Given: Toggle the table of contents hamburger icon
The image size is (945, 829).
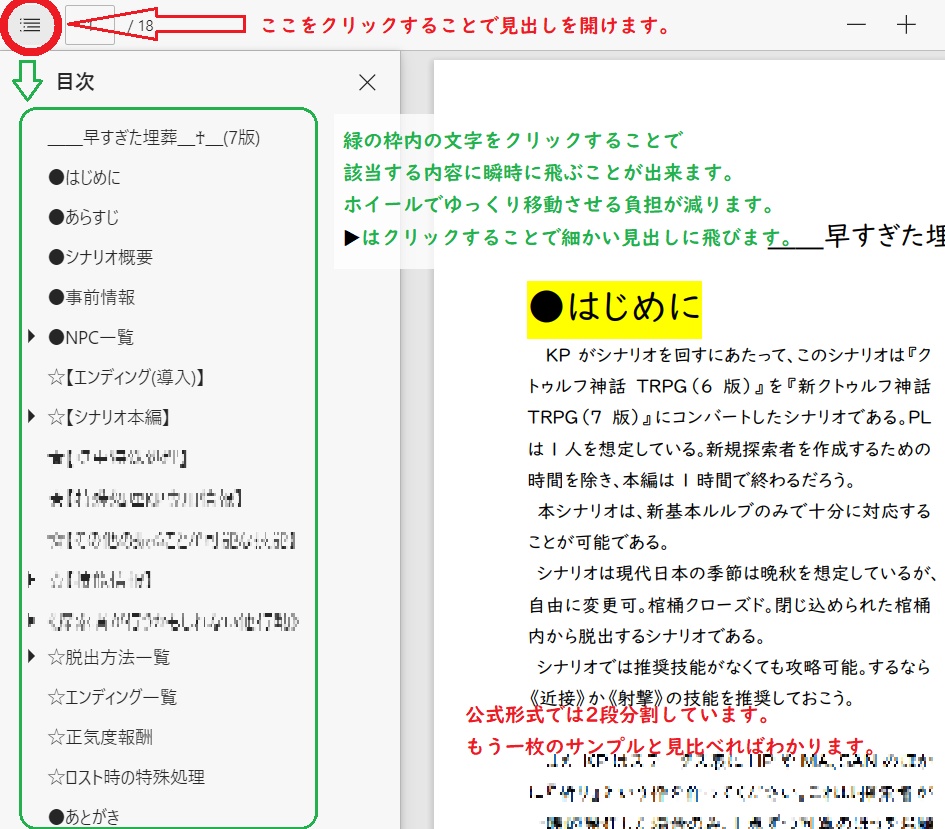Looking at the screenshot, I should (x=29, y=24).
